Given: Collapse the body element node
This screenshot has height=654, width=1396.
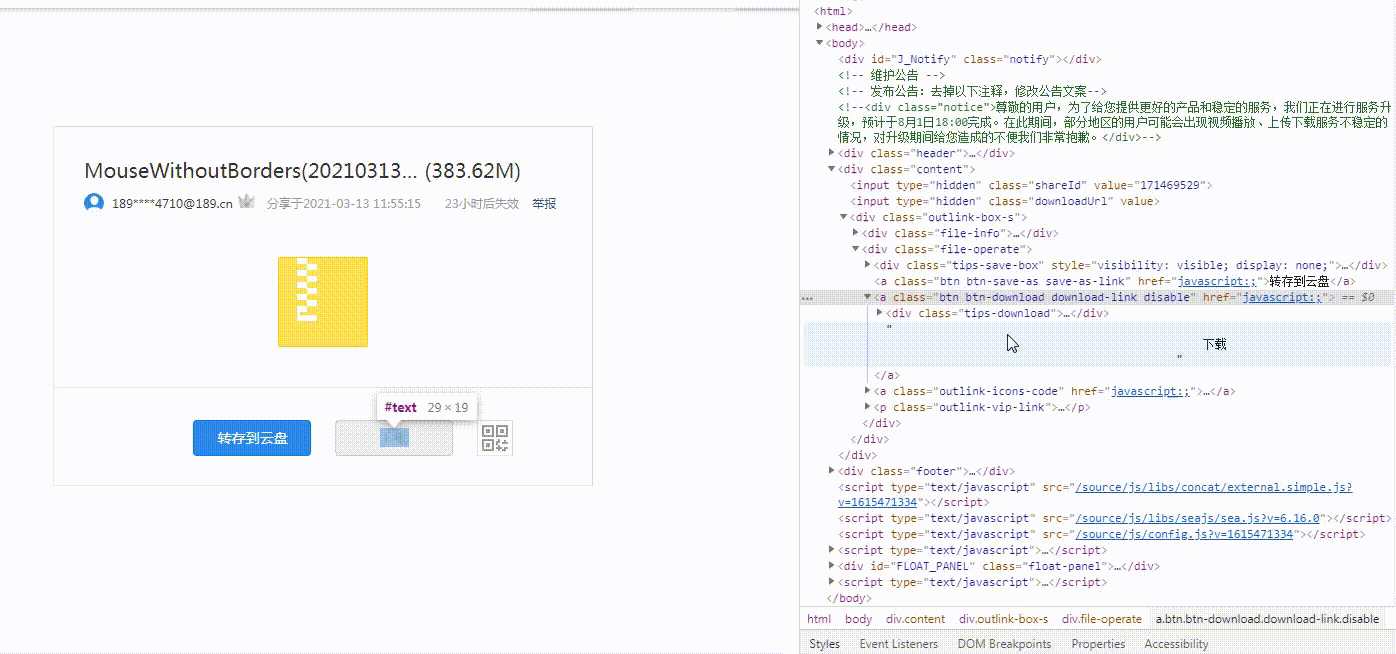Looking at the screenshot, I should 821,43.
